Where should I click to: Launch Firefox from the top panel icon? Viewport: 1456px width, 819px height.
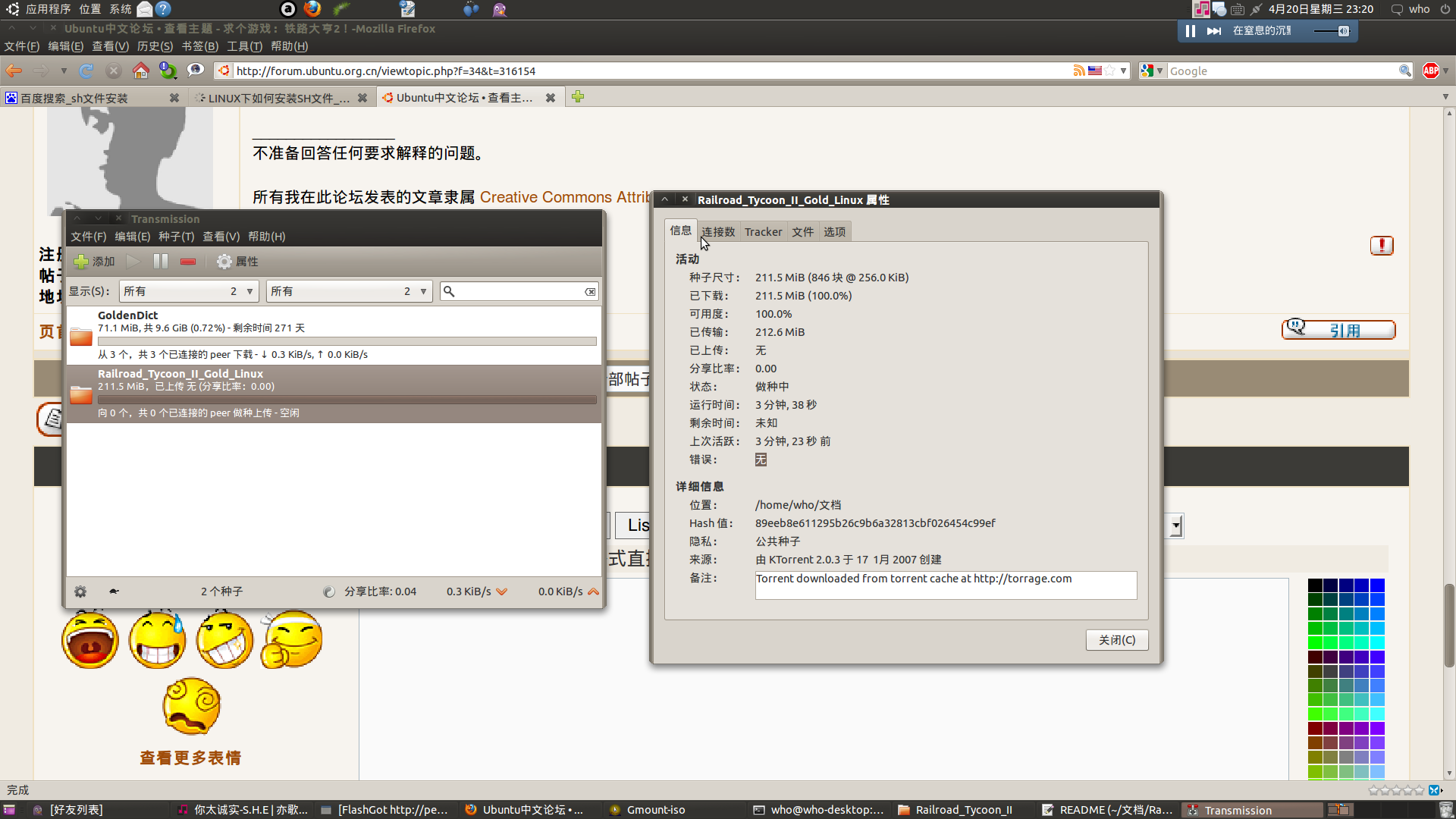pyautogui.click(x=312, y=9)
